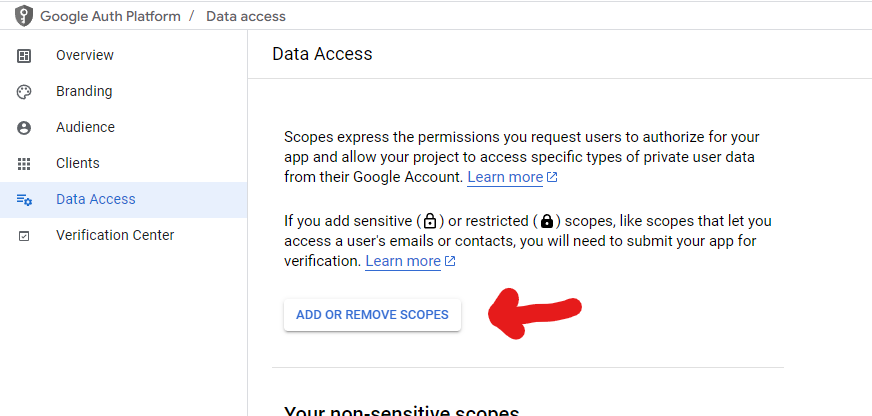Open 'Learn more' link about scopes and Google Account
This screenshot has height=416, width=872.
(x=505, y=177)
